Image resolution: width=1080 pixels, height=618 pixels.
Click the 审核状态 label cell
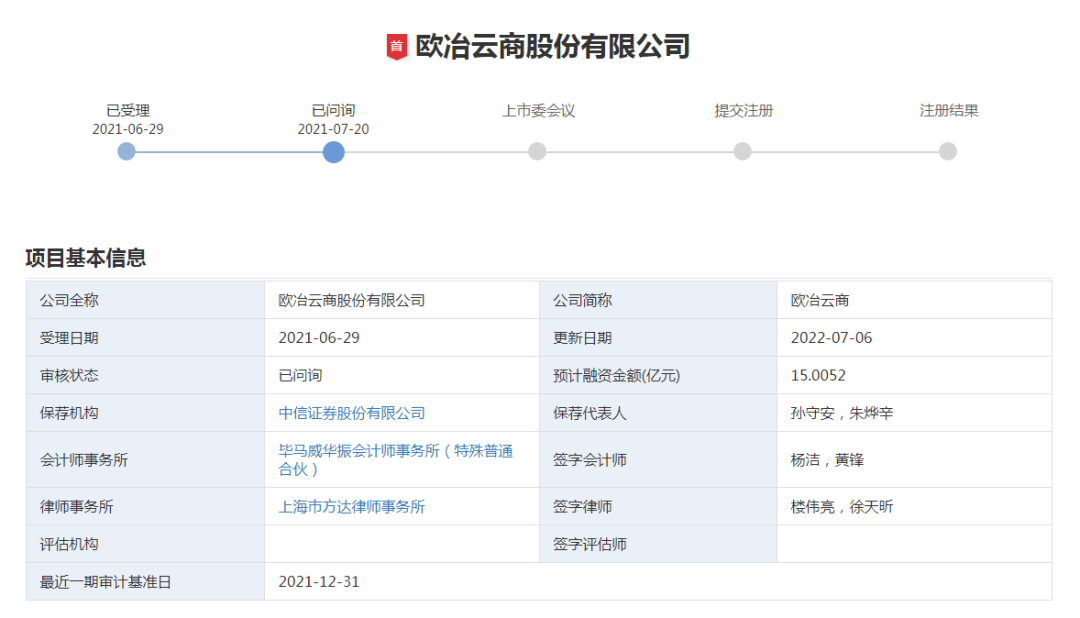click(x=145, y=375)
